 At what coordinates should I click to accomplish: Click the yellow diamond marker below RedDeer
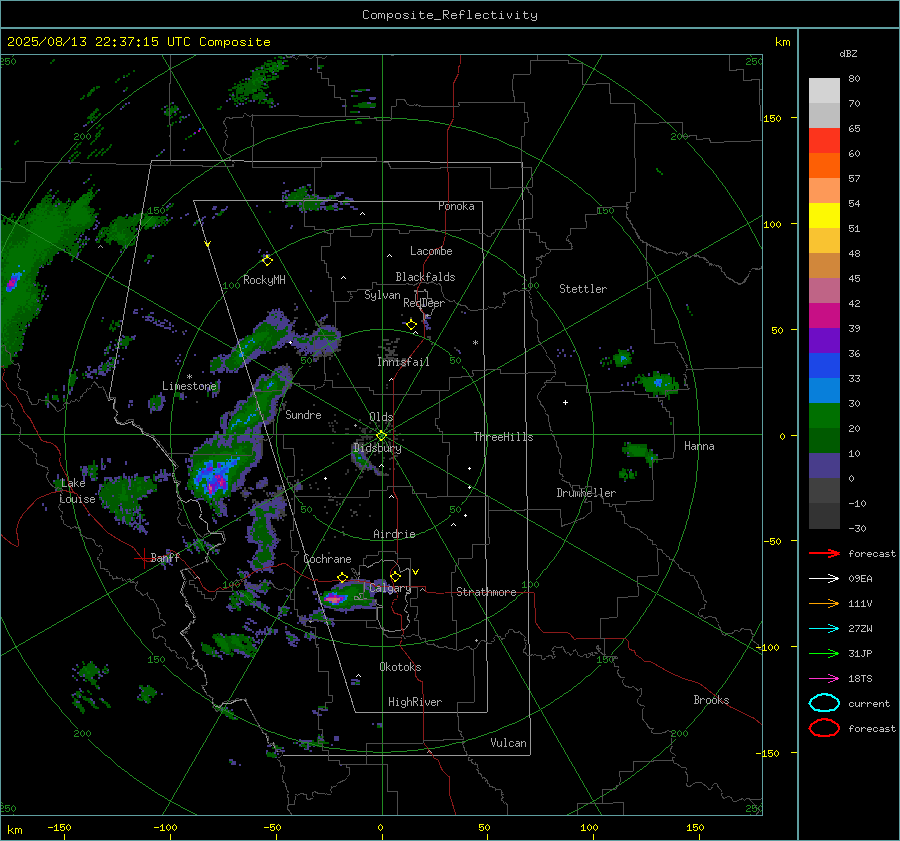point(412,325)
